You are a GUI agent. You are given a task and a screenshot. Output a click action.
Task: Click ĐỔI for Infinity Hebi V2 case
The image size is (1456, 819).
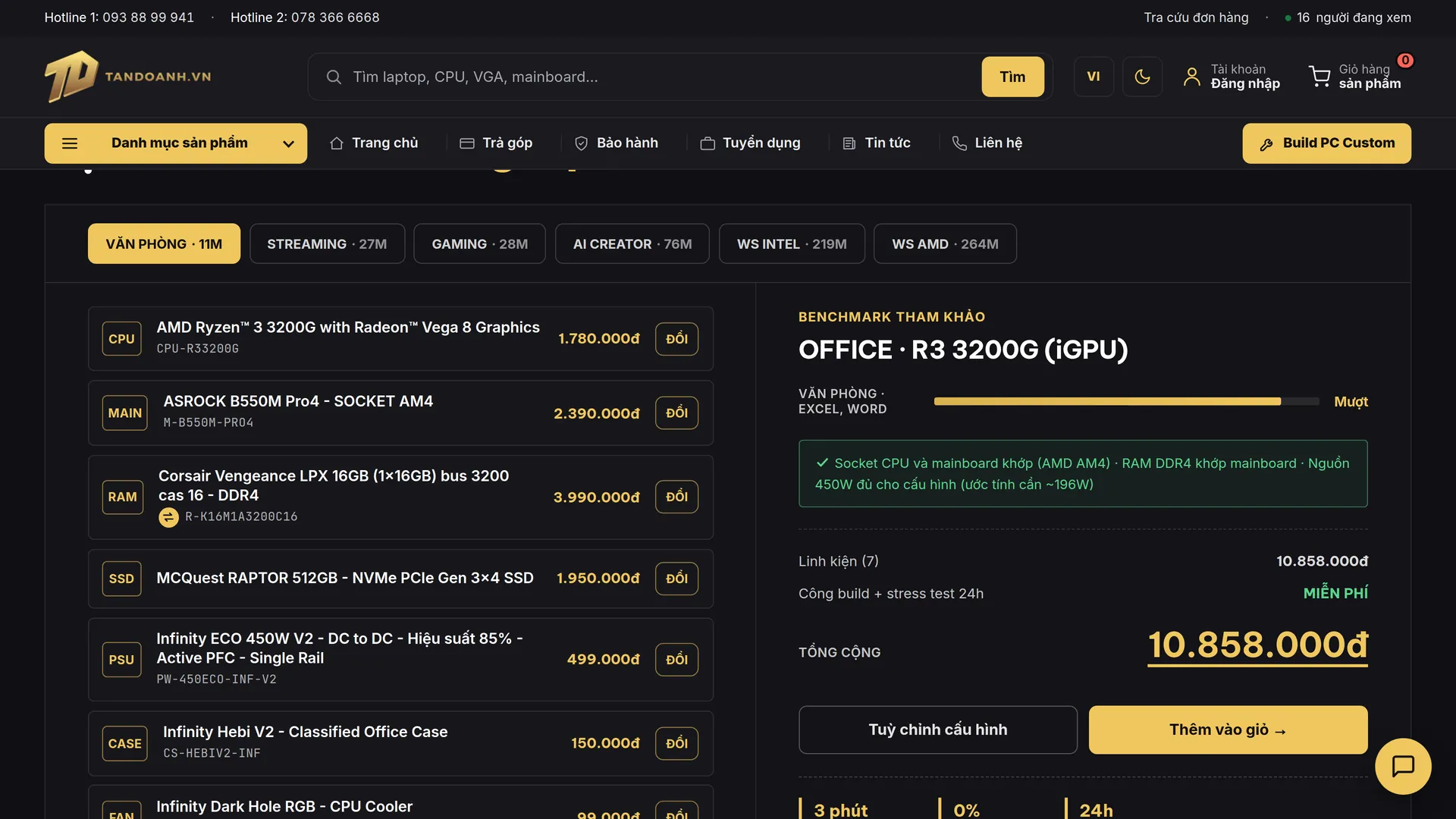676,744
